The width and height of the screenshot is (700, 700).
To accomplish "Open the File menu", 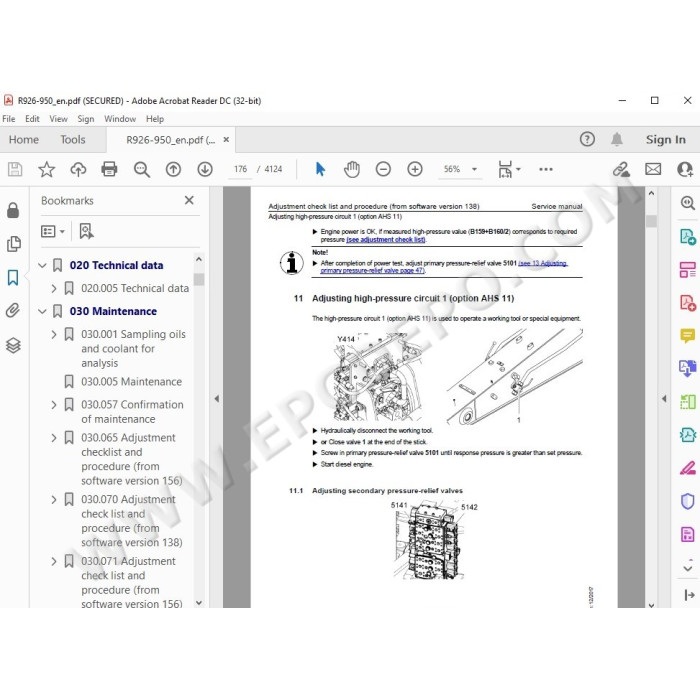I will click(8, 119).
